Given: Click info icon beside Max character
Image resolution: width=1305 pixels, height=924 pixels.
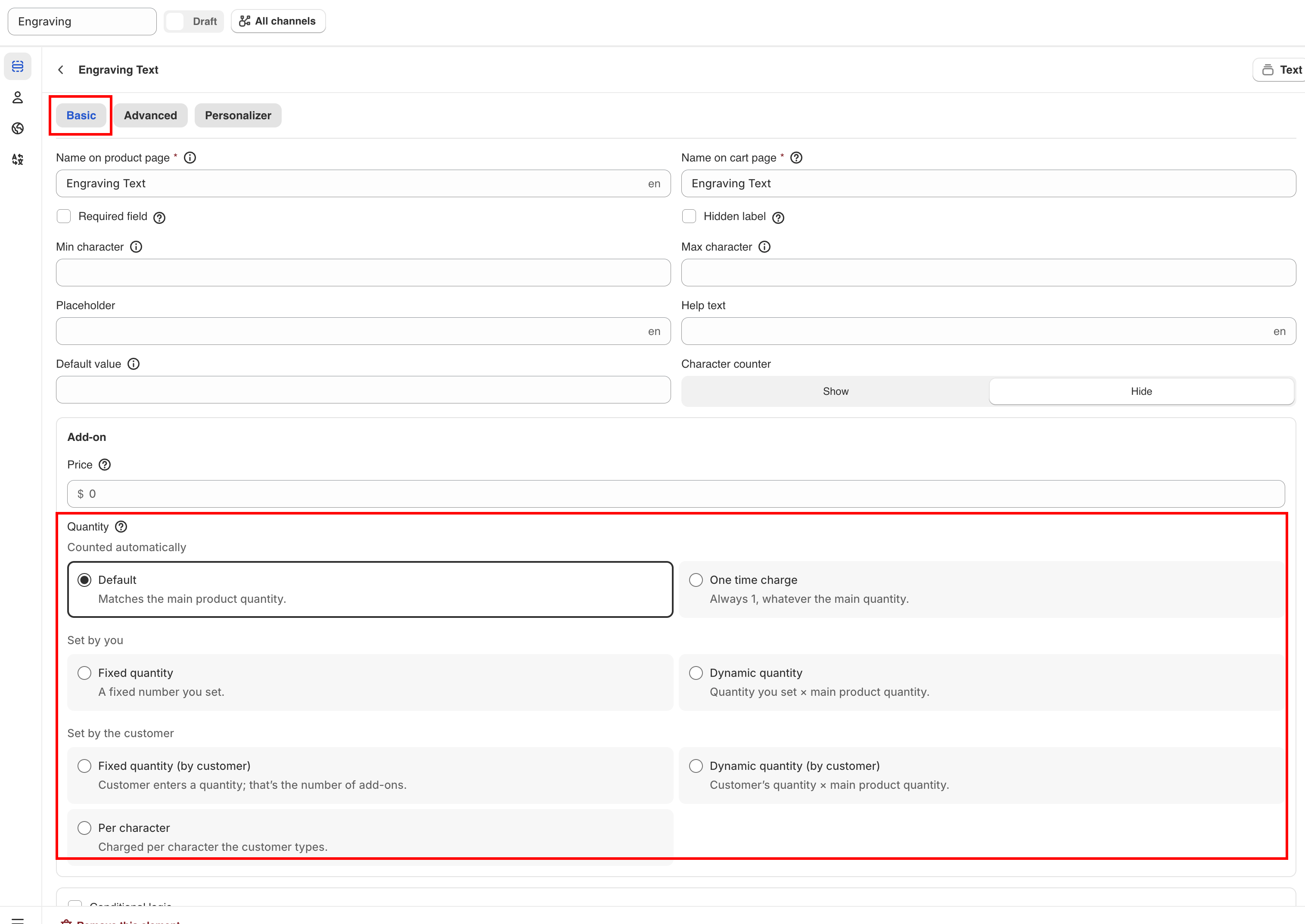Looking at the screenshot, I should (x=764, y=247).
